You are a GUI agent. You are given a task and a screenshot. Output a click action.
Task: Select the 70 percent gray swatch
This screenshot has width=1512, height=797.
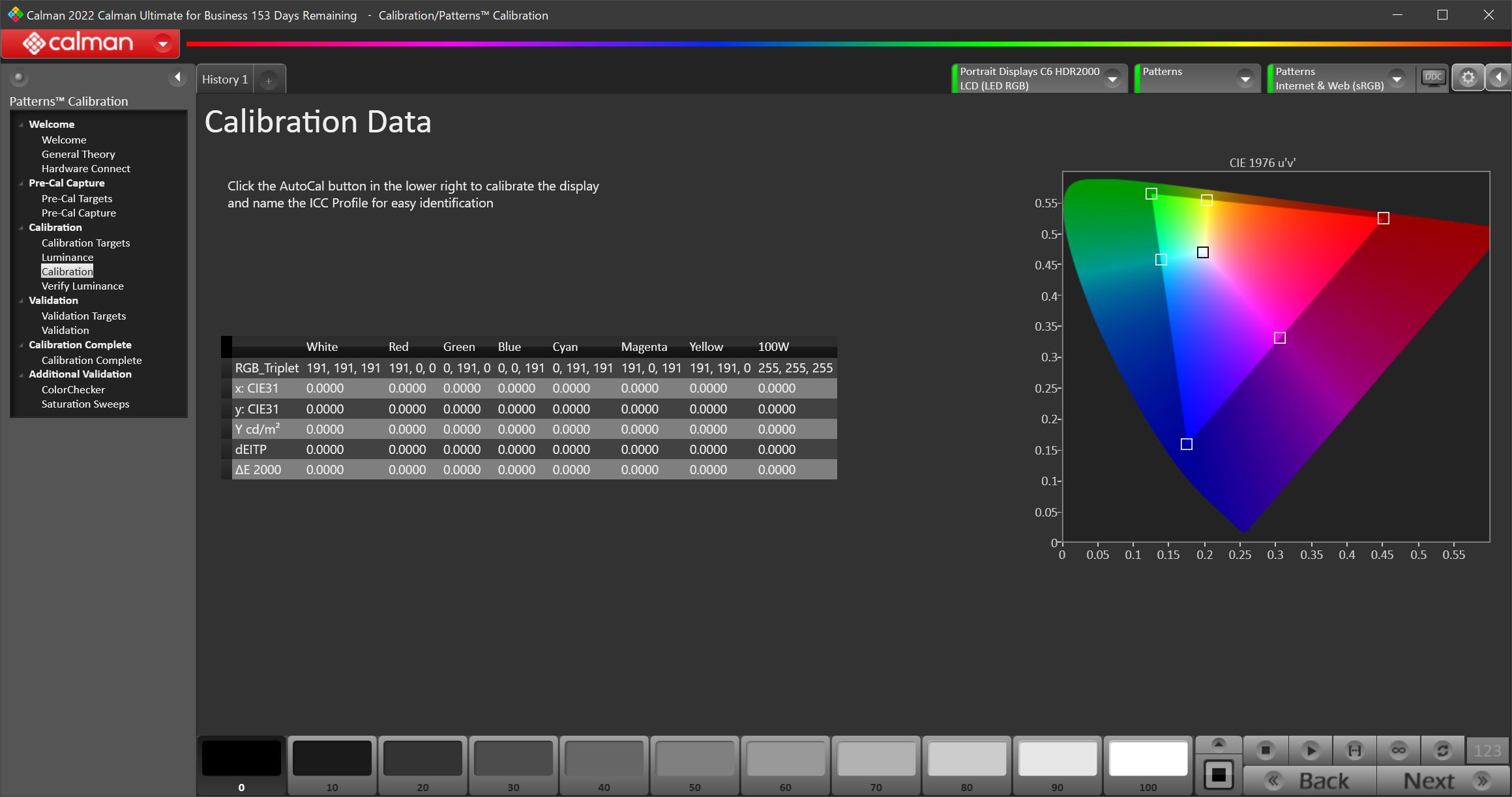876,758
